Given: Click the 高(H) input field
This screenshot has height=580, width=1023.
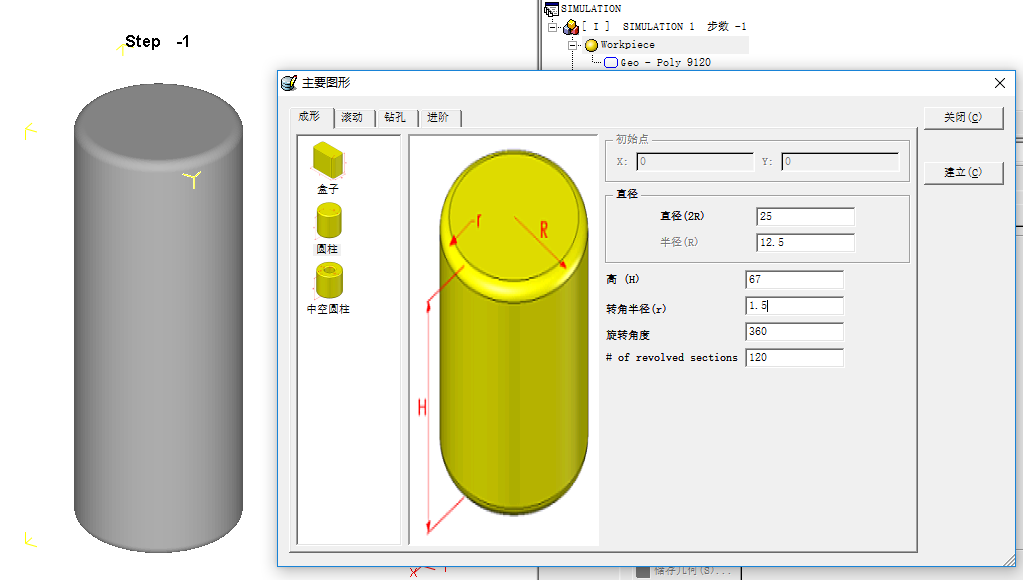Looking at the screenshot, I should (x=794, y=279).
